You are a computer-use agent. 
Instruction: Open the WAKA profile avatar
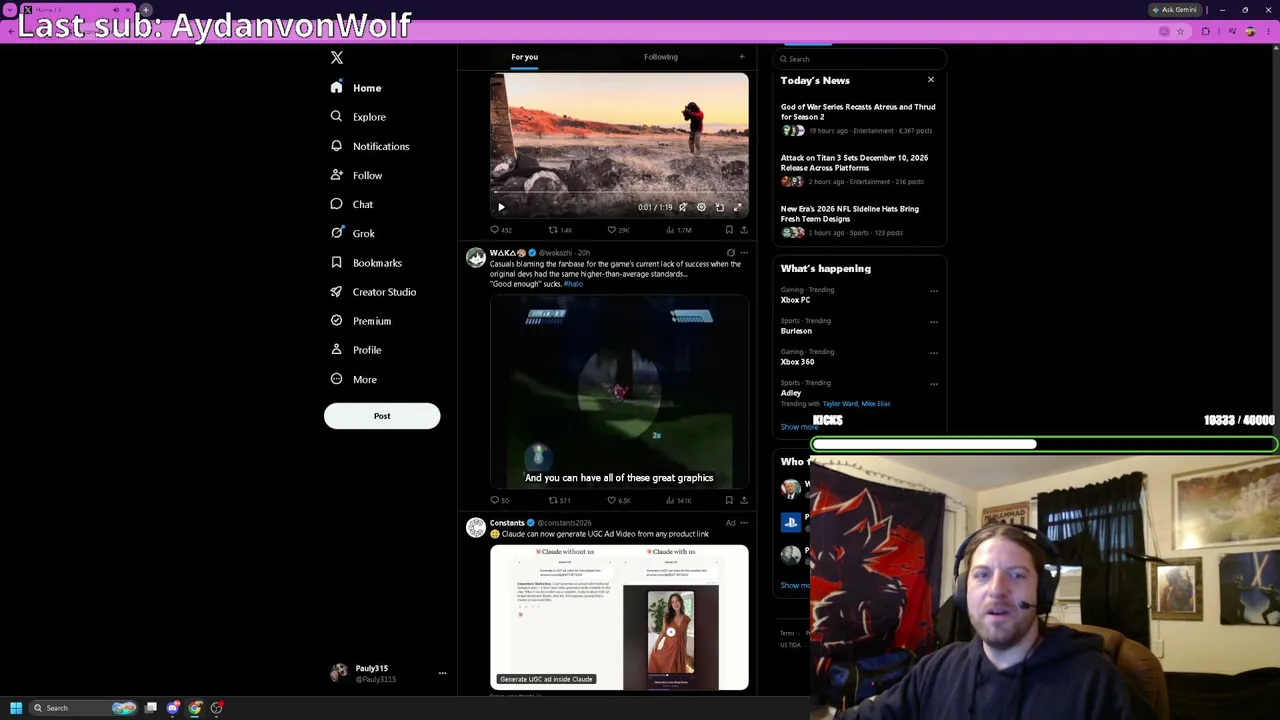coord(475,258)
